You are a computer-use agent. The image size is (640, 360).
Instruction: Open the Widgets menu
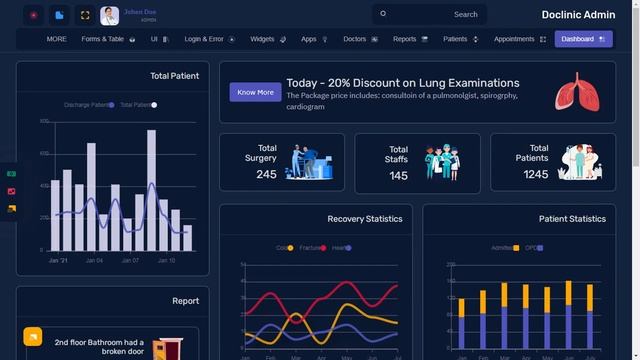click(262, 39)
